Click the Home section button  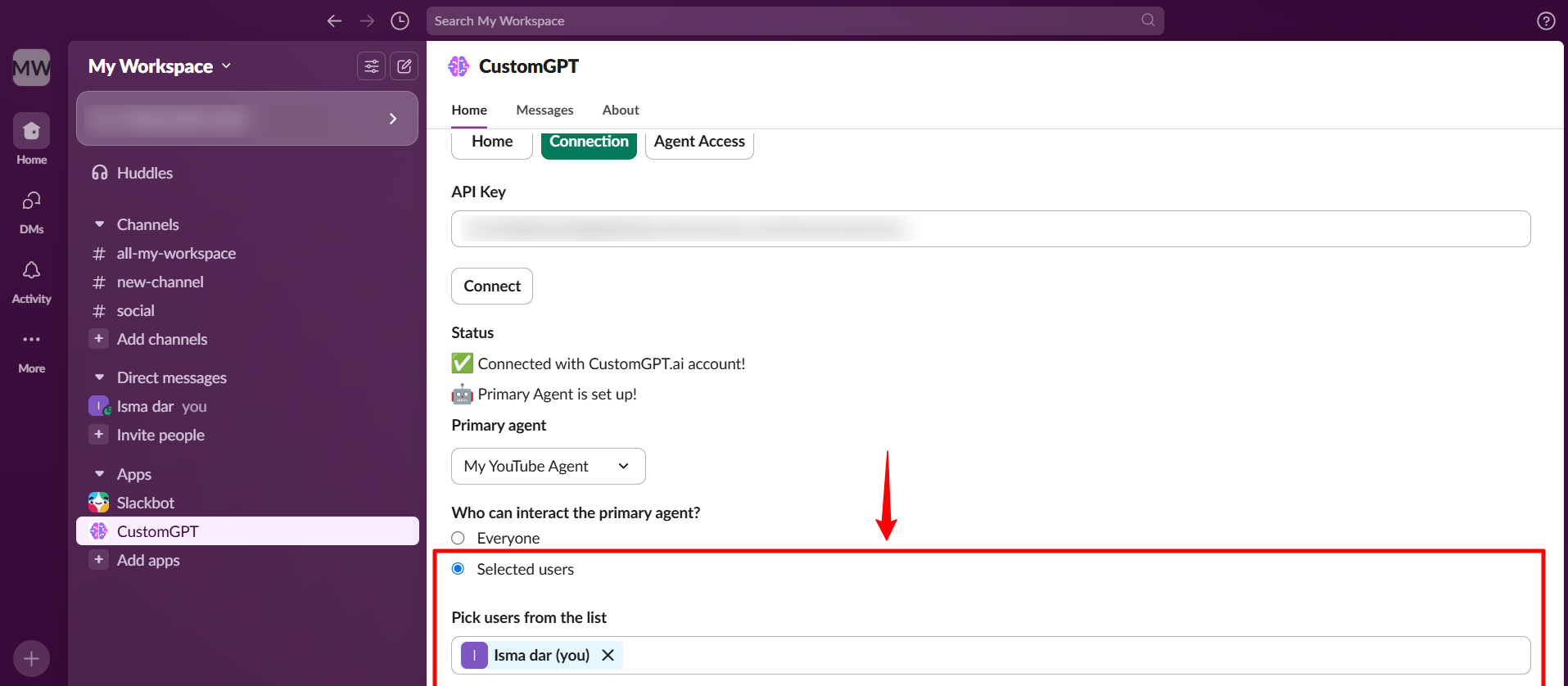[x=492, y=142]
